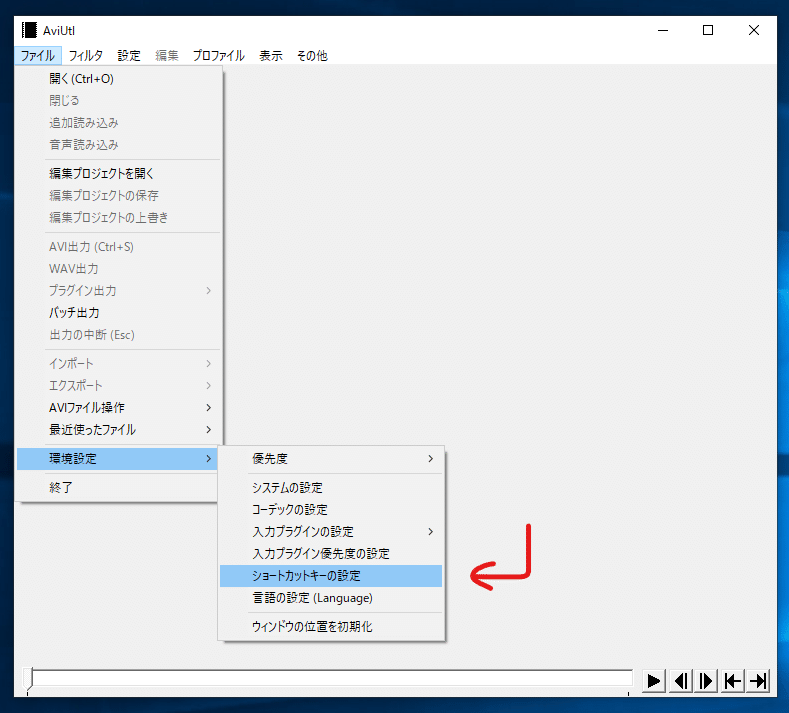The width and height of the screenshot is (789, 713).
Task: Select ウィンドウの位置を初期化
Action: 331,626
